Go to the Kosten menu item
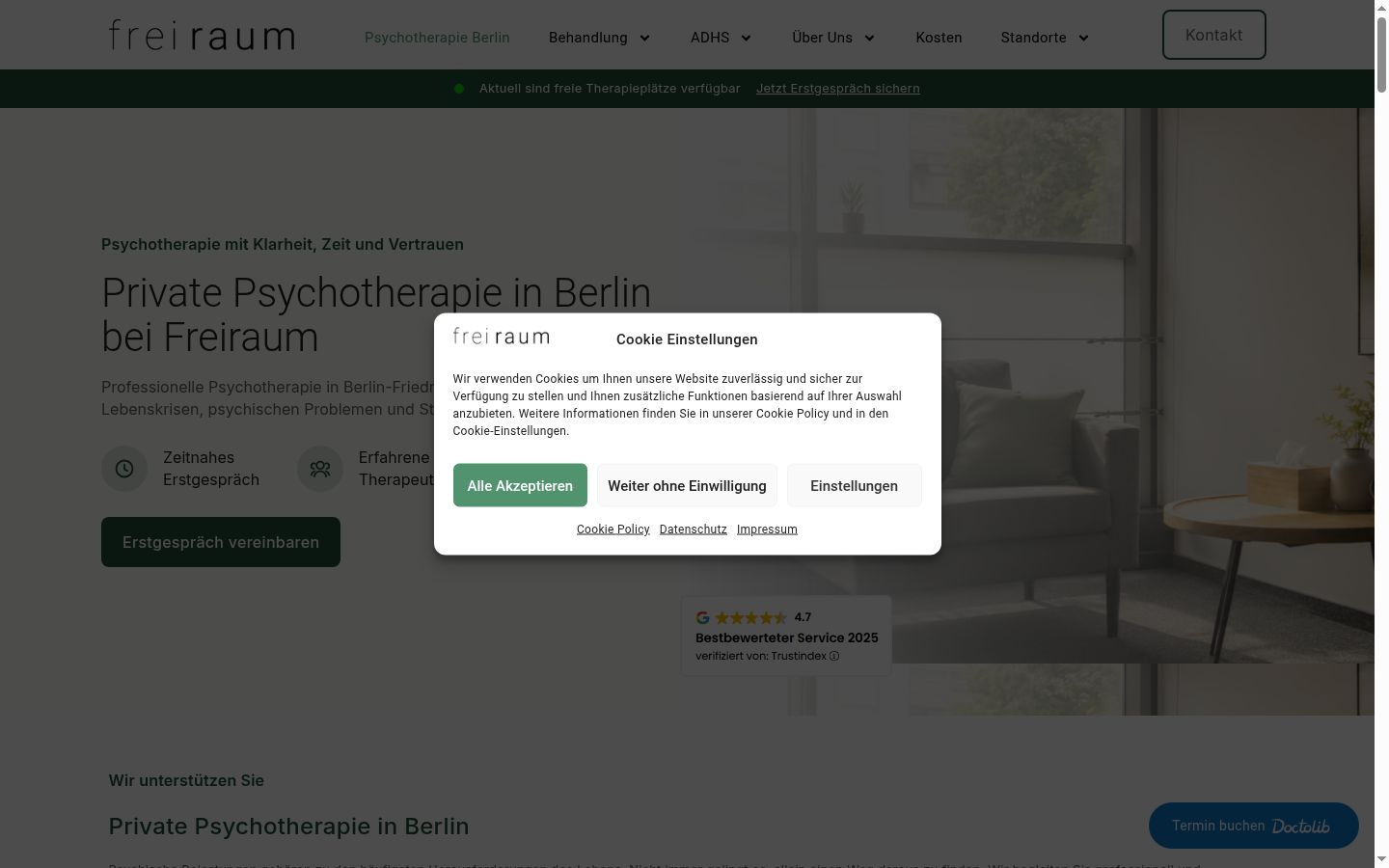The width and height of the screenshot is (1389, 868). [939, 38]
